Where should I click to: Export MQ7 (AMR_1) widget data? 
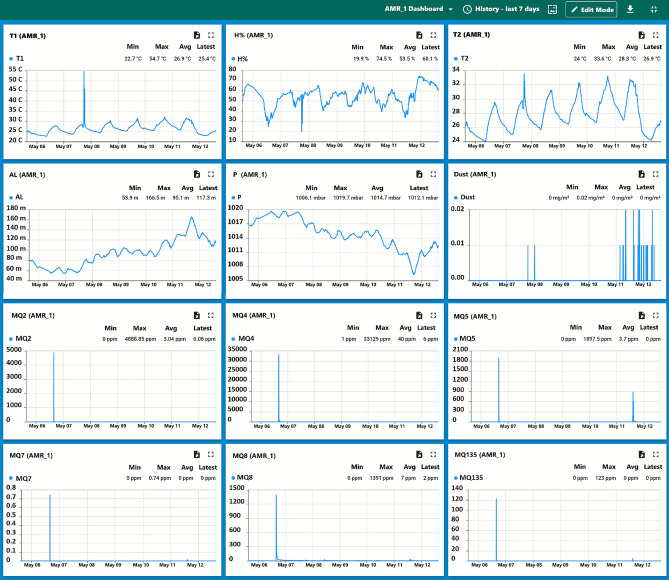pyautogui.click(x=197, y=455)
